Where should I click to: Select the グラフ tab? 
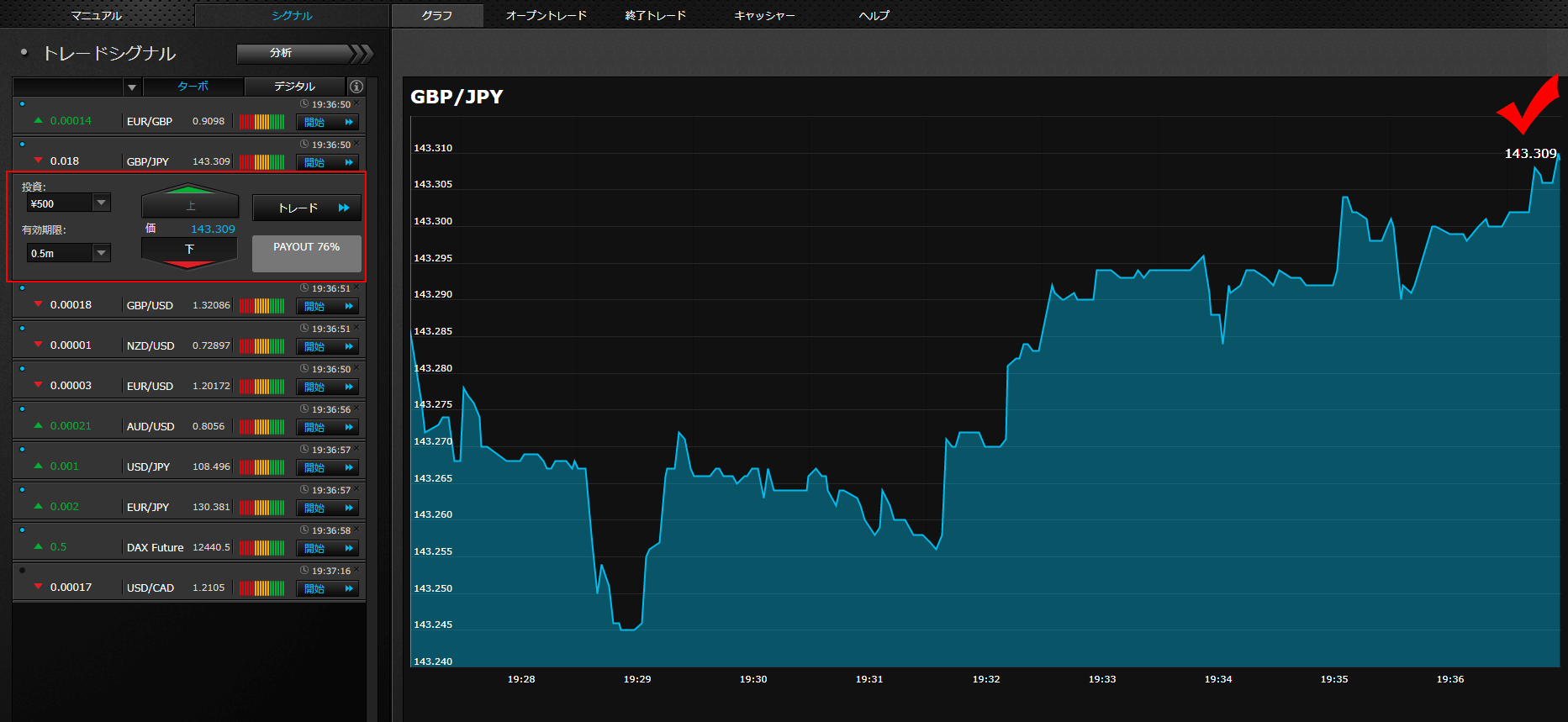437,15
